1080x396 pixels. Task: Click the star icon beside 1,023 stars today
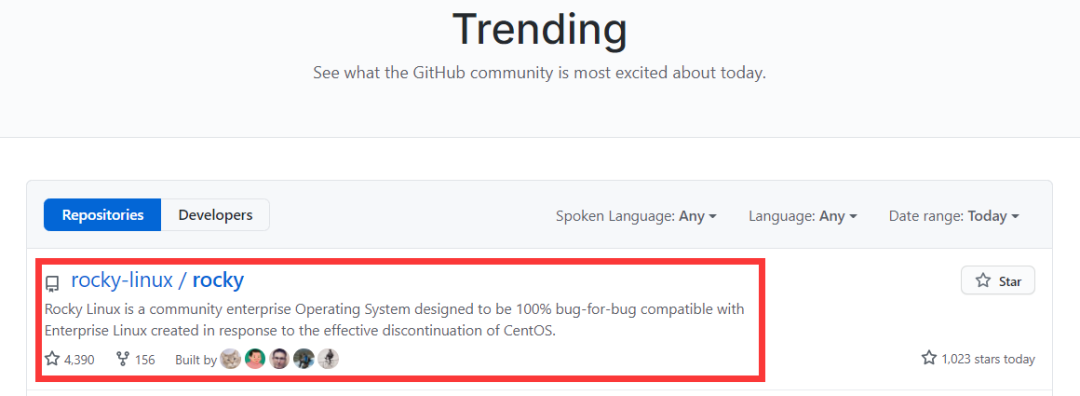pos(929,358)
